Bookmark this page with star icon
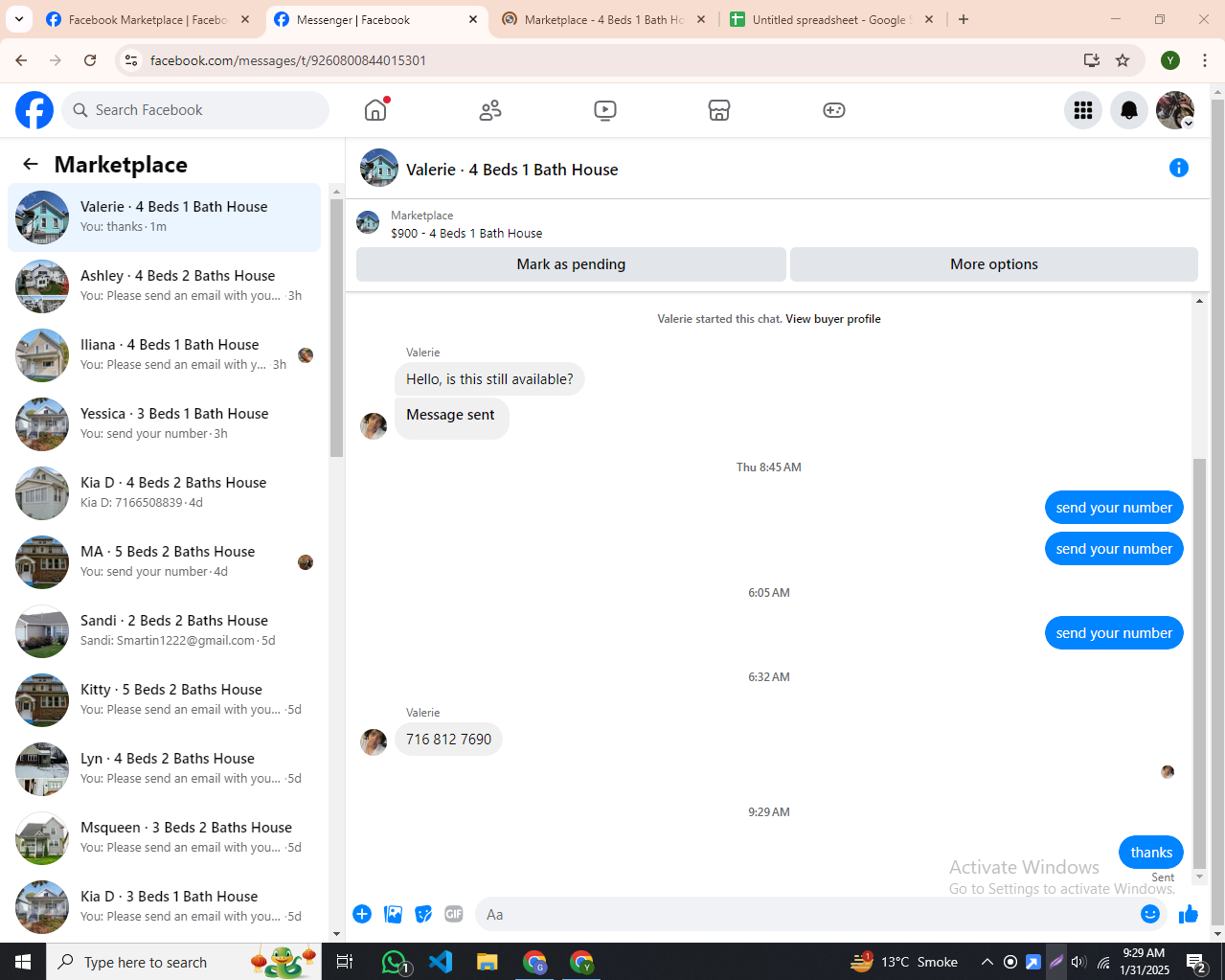Image resolution: width=1225 pixels, height=980 pixels. 1123,60
